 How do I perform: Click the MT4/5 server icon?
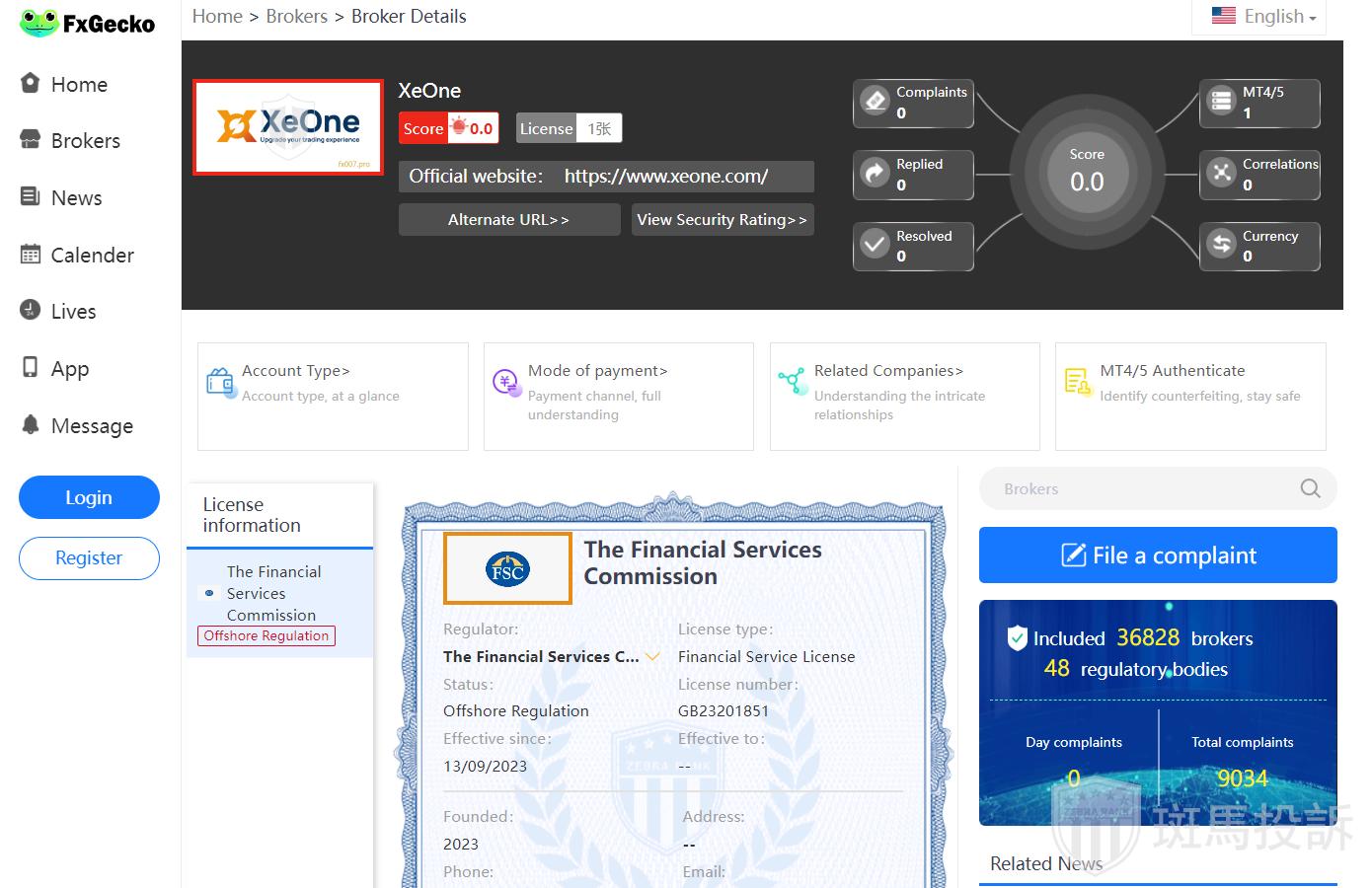coord(1221,101)
